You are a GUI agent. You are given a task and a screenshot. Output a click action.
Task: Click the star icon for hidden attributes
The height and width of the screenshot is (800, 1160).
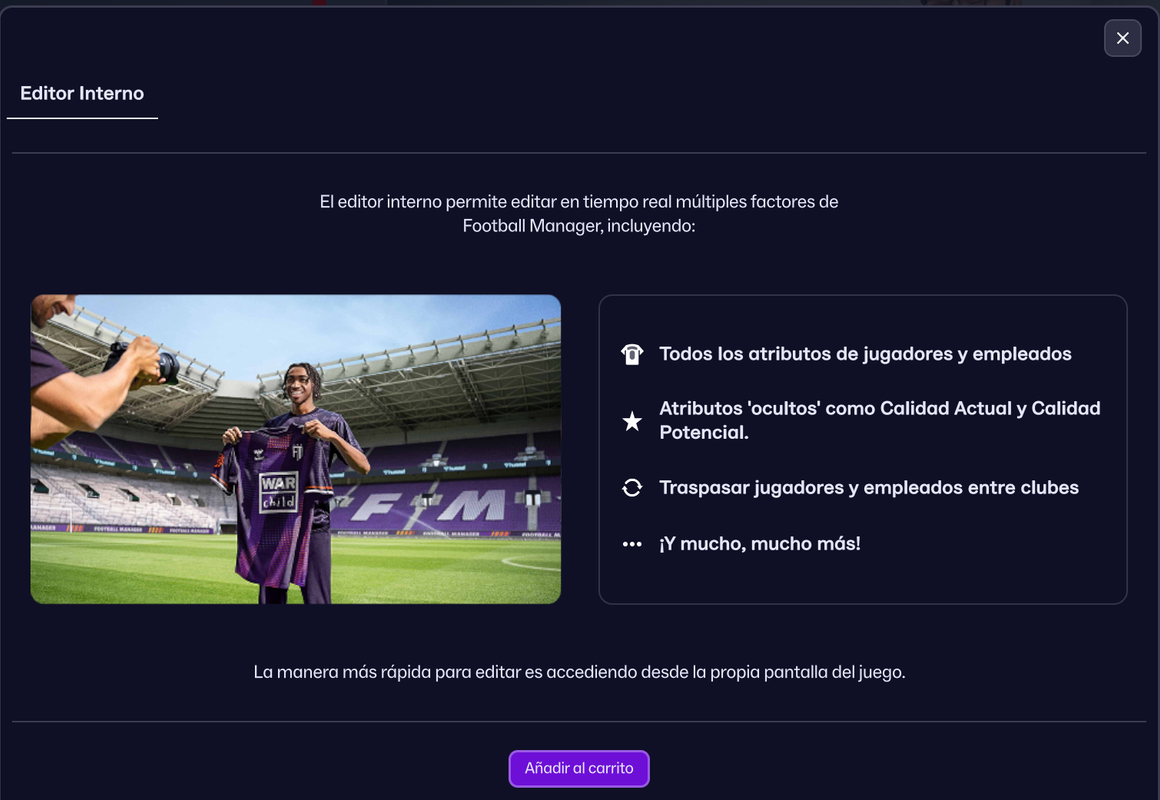(x=632, y=421)
